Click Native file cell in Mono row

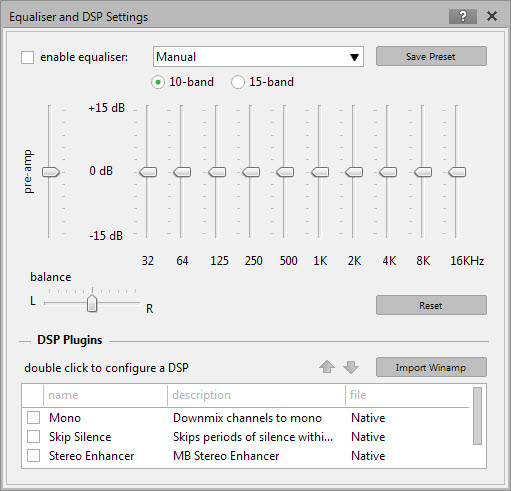click(368, 418)
